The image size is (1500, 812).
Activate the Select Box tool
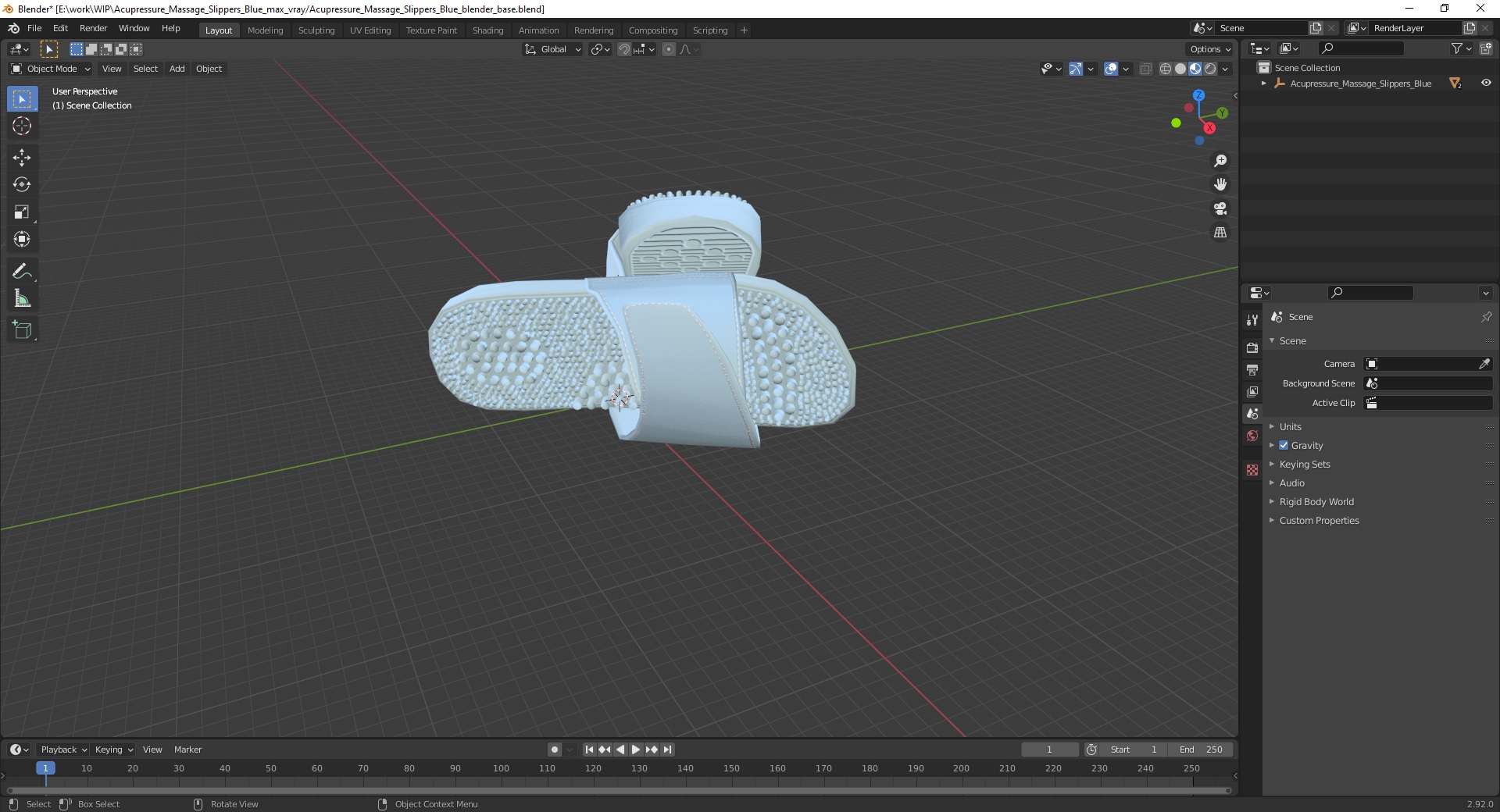coord(22,99)
